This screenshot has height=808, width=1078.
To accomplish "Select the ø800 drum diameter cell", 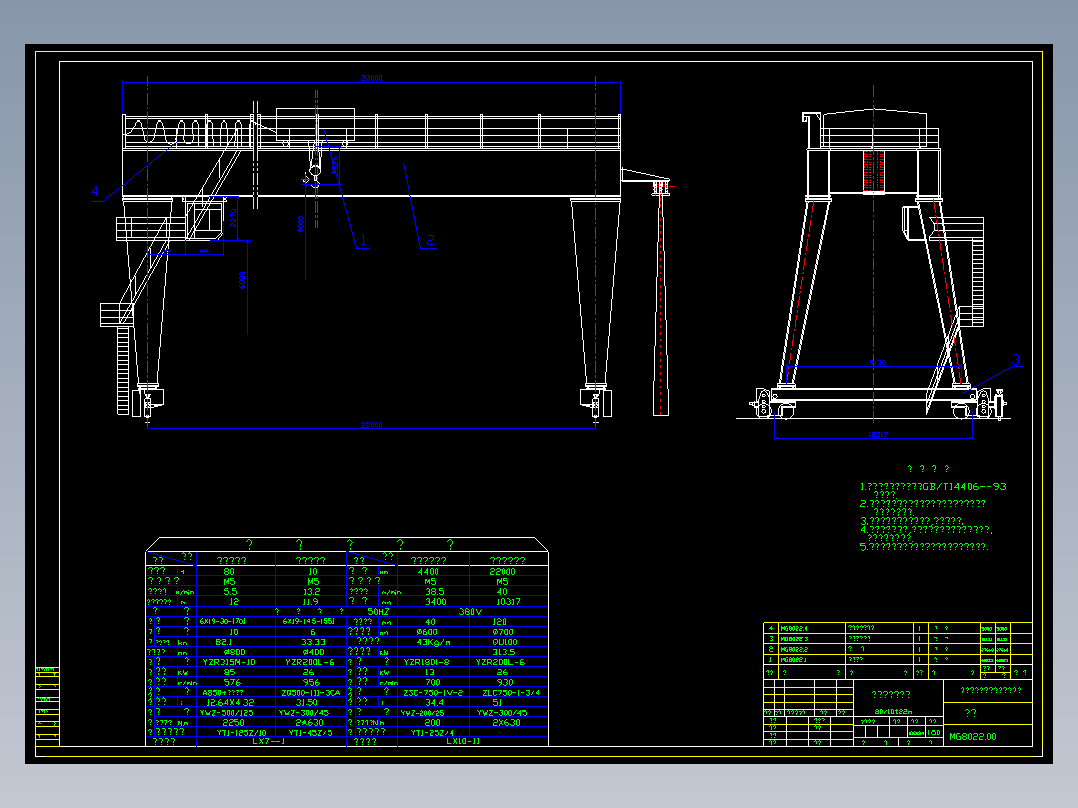I will 234,652.
